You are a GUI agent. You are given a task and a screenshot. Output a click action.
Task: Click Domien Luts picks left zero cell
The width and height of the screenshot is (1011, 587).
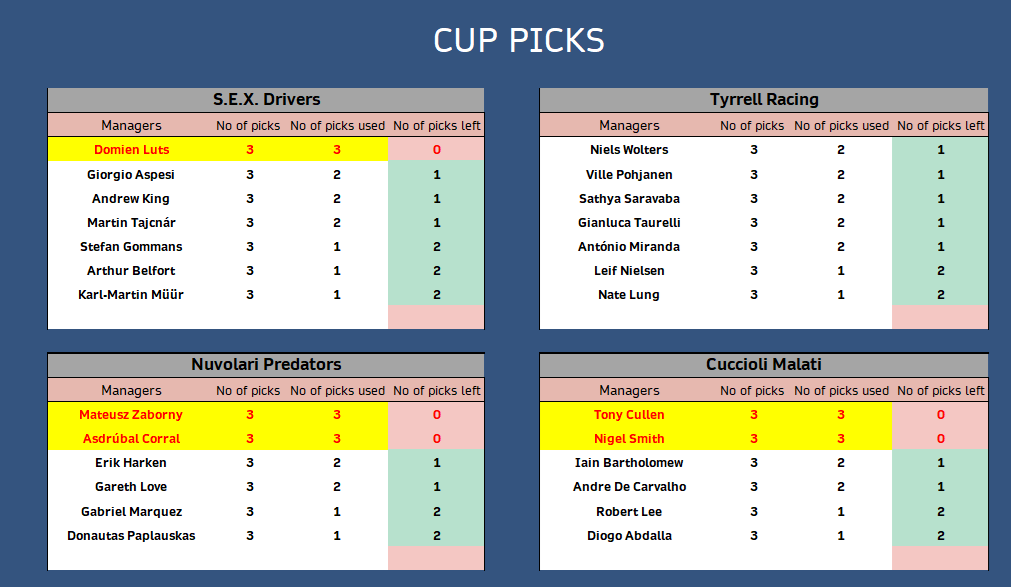(x=437, y=150)
